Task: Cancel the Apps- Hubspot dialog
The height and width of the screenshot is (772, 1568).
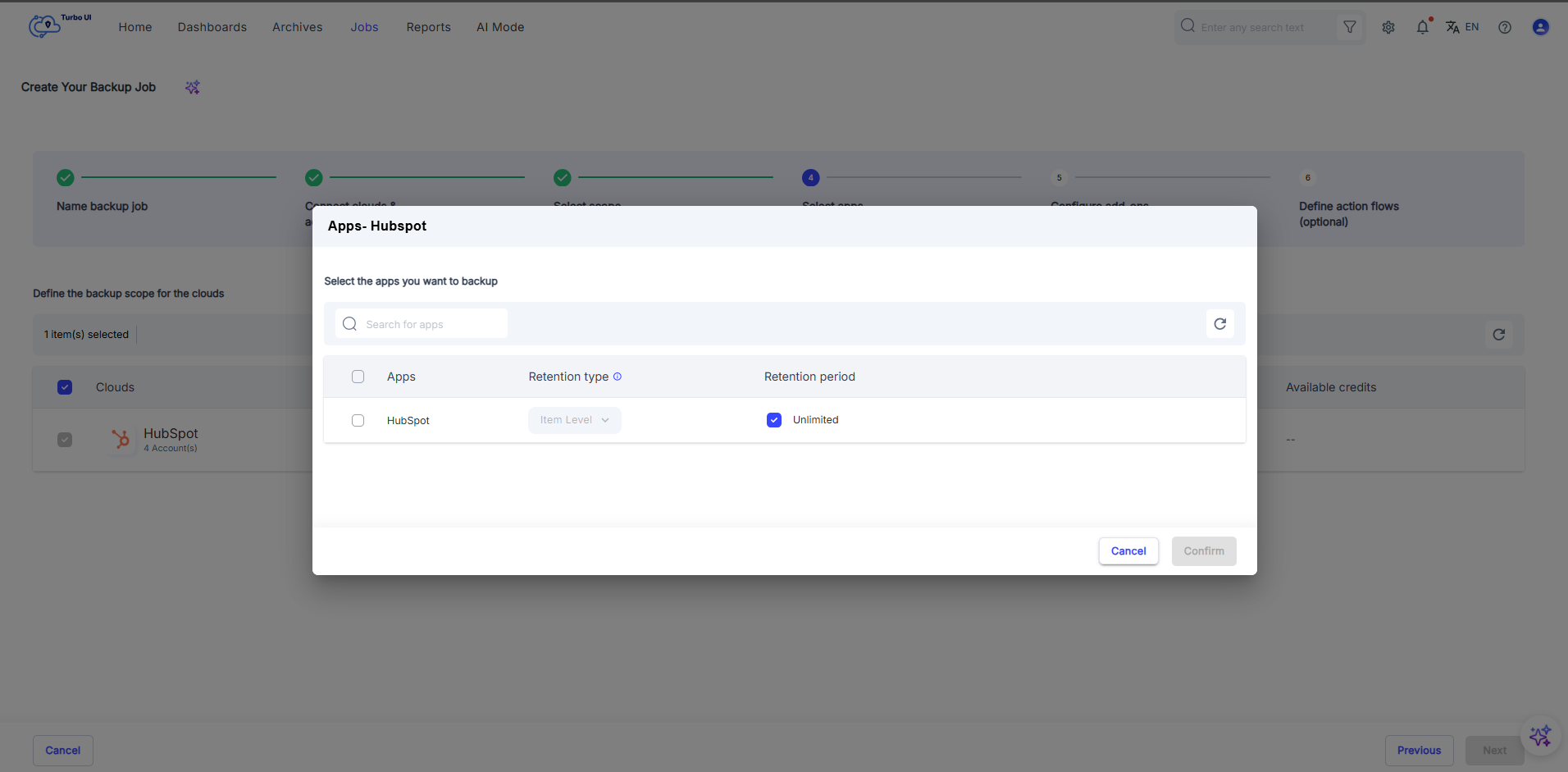Action: pos(1128,551)
